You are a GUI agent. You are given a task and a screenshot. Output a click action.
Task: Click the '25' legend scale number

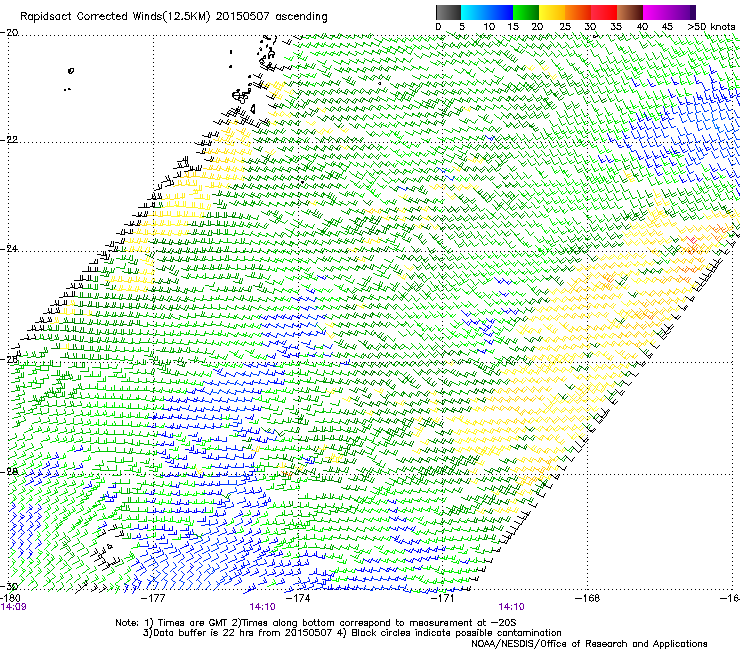point(565,27)
